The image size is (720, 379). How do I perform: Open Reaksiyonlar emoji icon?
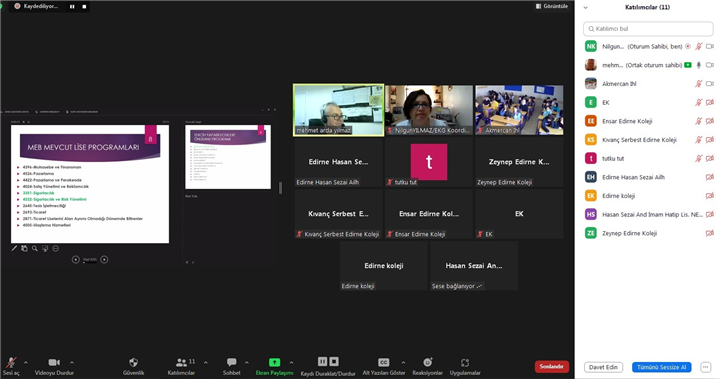(x=428, y=362)
